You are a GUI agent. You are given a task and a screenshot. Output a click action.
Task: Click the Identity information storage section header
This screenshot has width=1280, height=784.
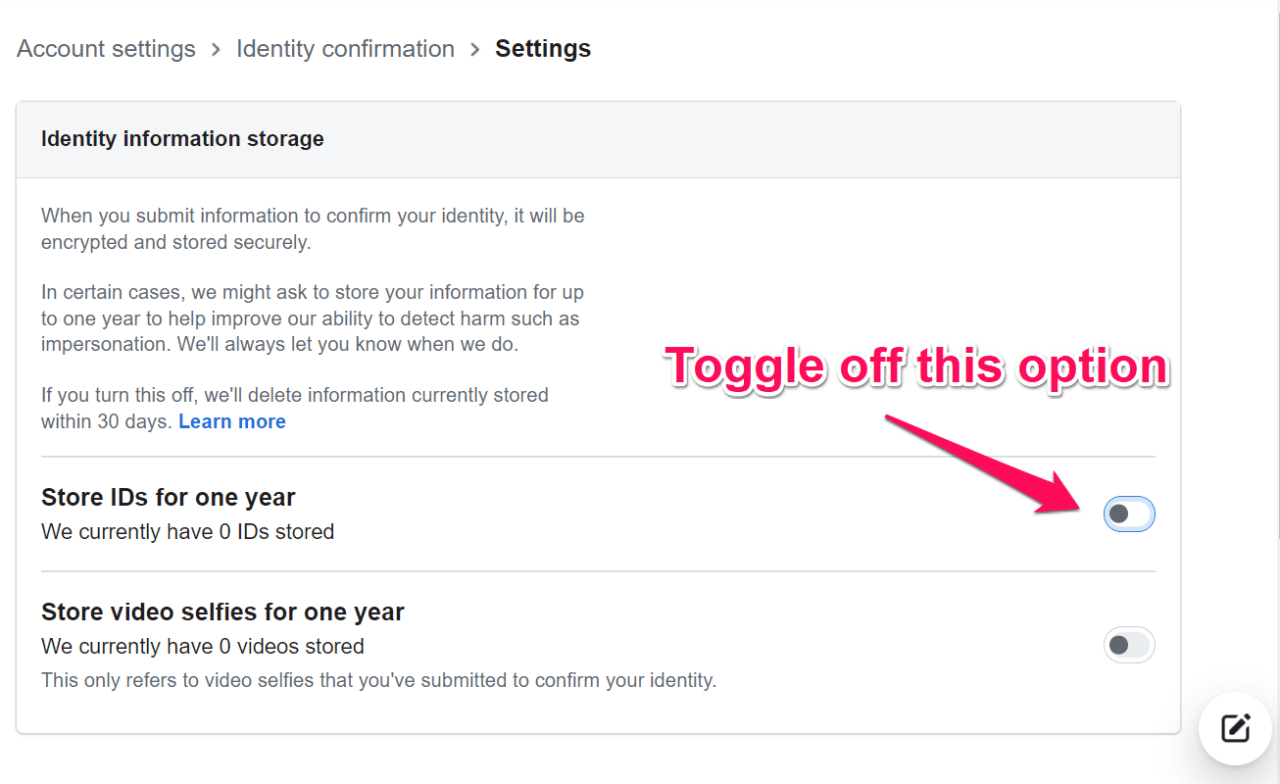pyautogui.click(x=182, y=138)
